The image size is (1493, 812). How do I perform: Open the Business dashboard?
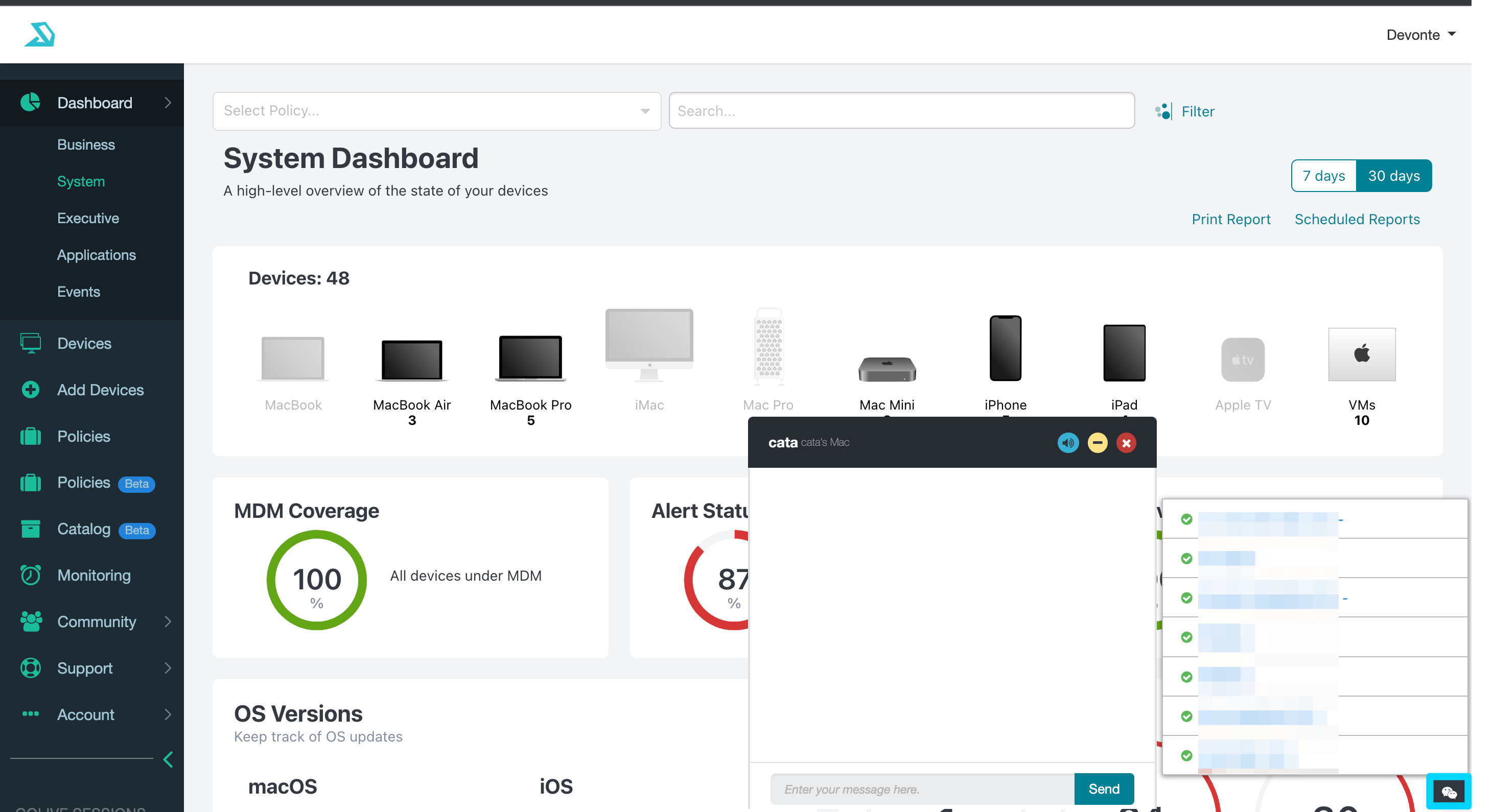(86, 144)
